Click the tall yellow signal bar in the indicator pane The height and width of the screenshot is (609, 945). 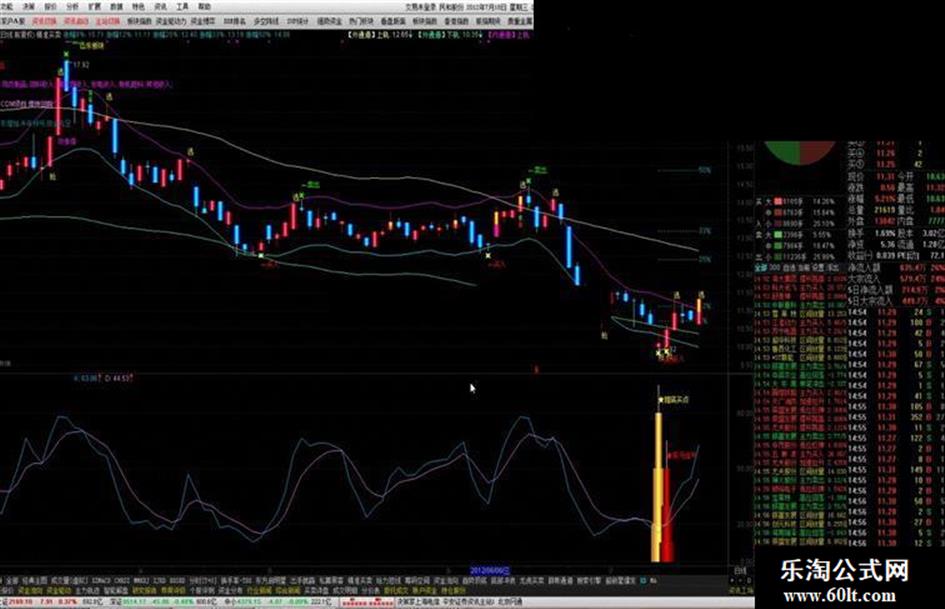click(658, 487)
